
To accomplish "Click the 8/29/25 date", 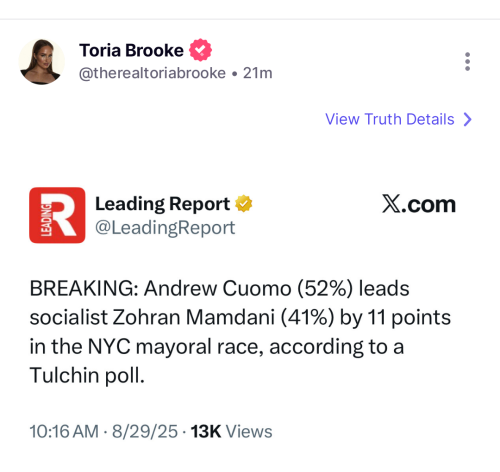I will point(145,431).
